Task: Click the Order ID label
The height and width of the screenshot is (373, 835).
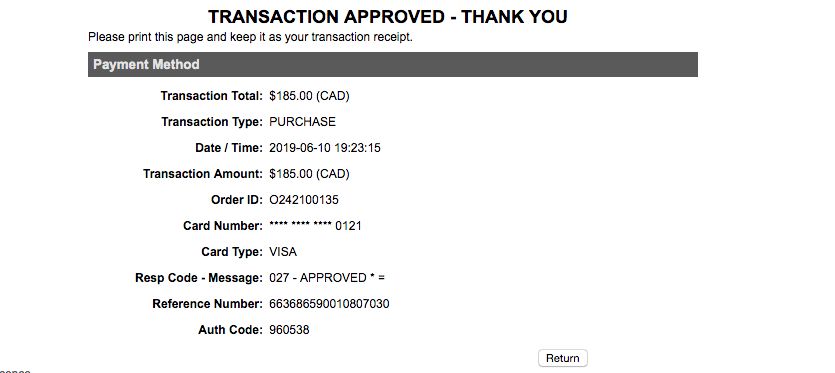Action: coord(237,200)
